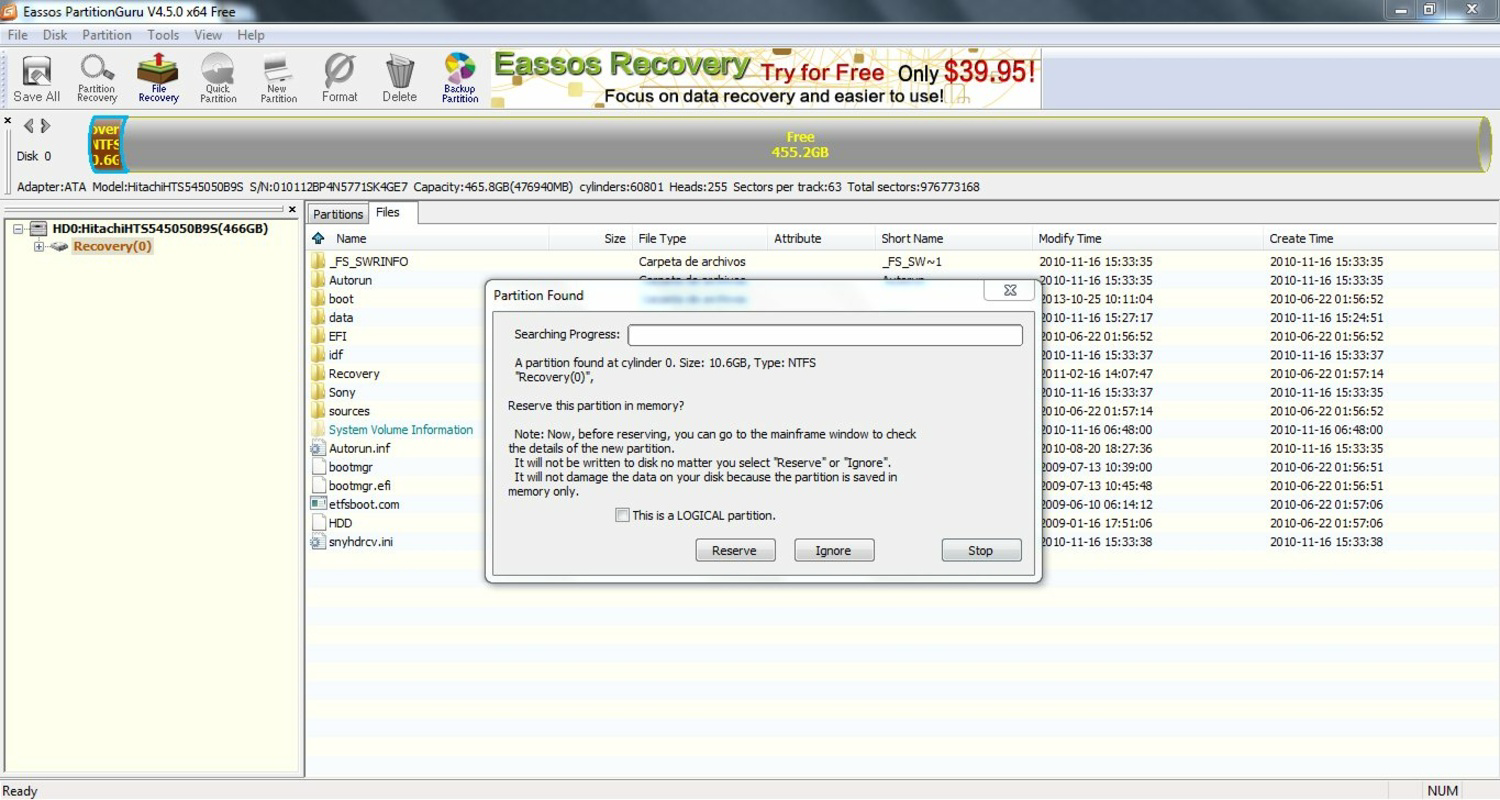Launch File Recovery tool
The height and width of the screenshot is (800, 1500).
click(158, 79)
